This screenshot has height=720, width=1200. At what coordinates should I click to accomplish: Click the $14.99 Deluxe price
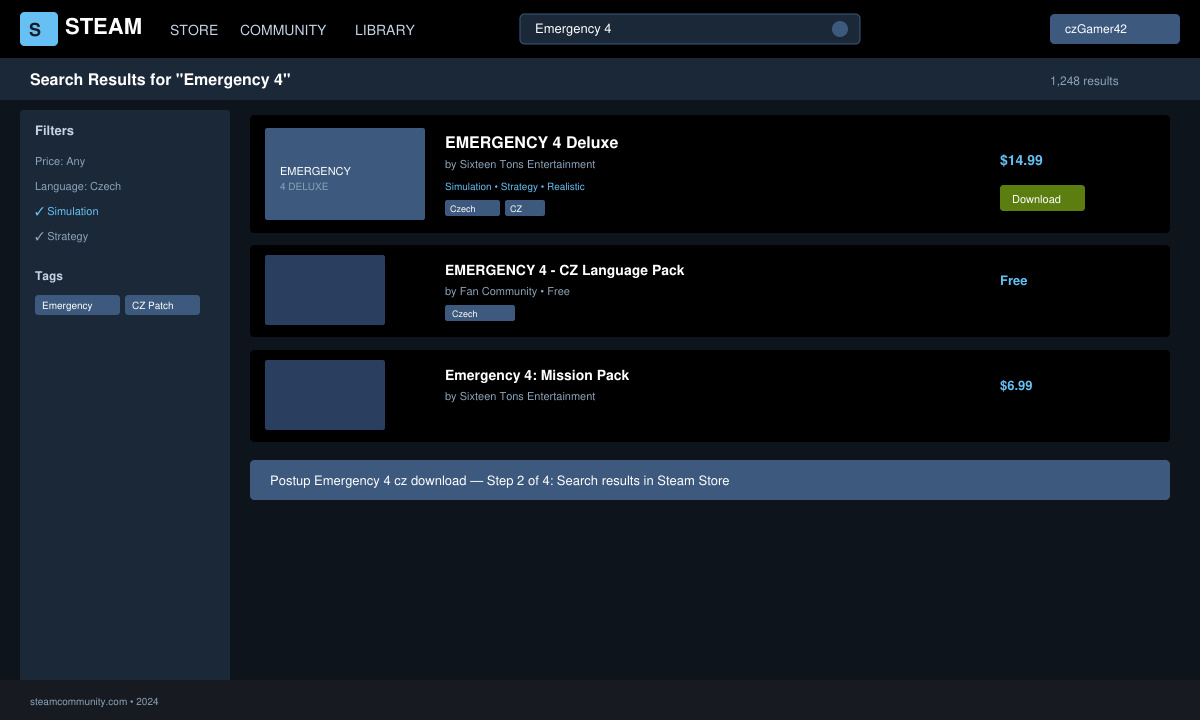[1021, 160]
